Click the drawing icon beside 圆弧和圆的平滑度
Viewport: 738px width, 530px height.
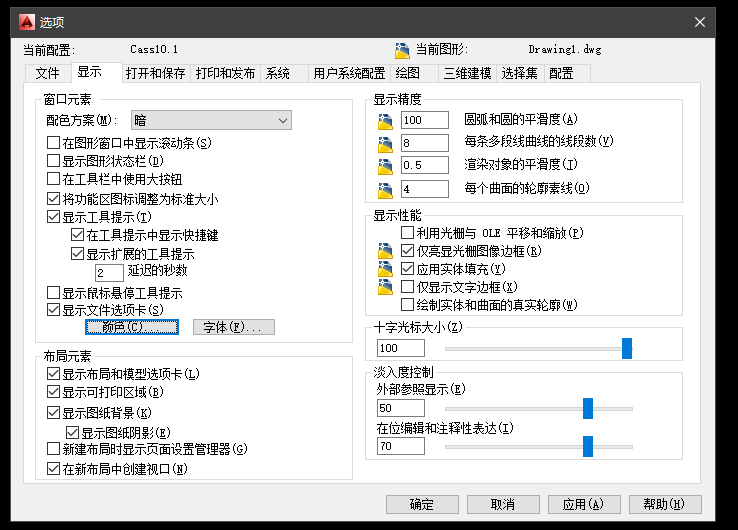click(x=387, y=122)
